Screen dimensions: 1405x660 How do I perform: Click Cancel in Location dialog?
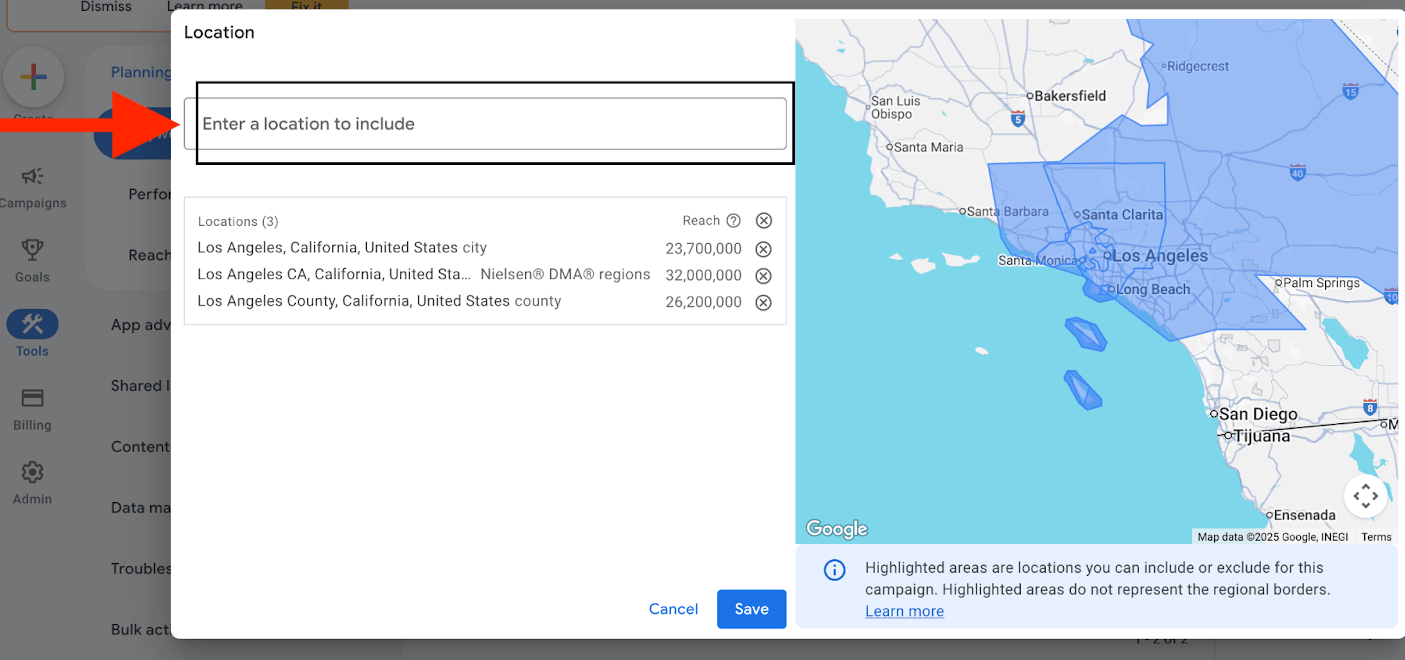tap(673, 609)
